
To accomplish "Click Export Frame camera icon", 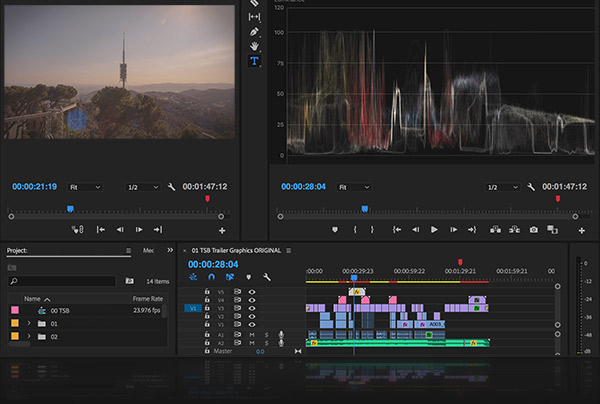I will coord(534,229).
